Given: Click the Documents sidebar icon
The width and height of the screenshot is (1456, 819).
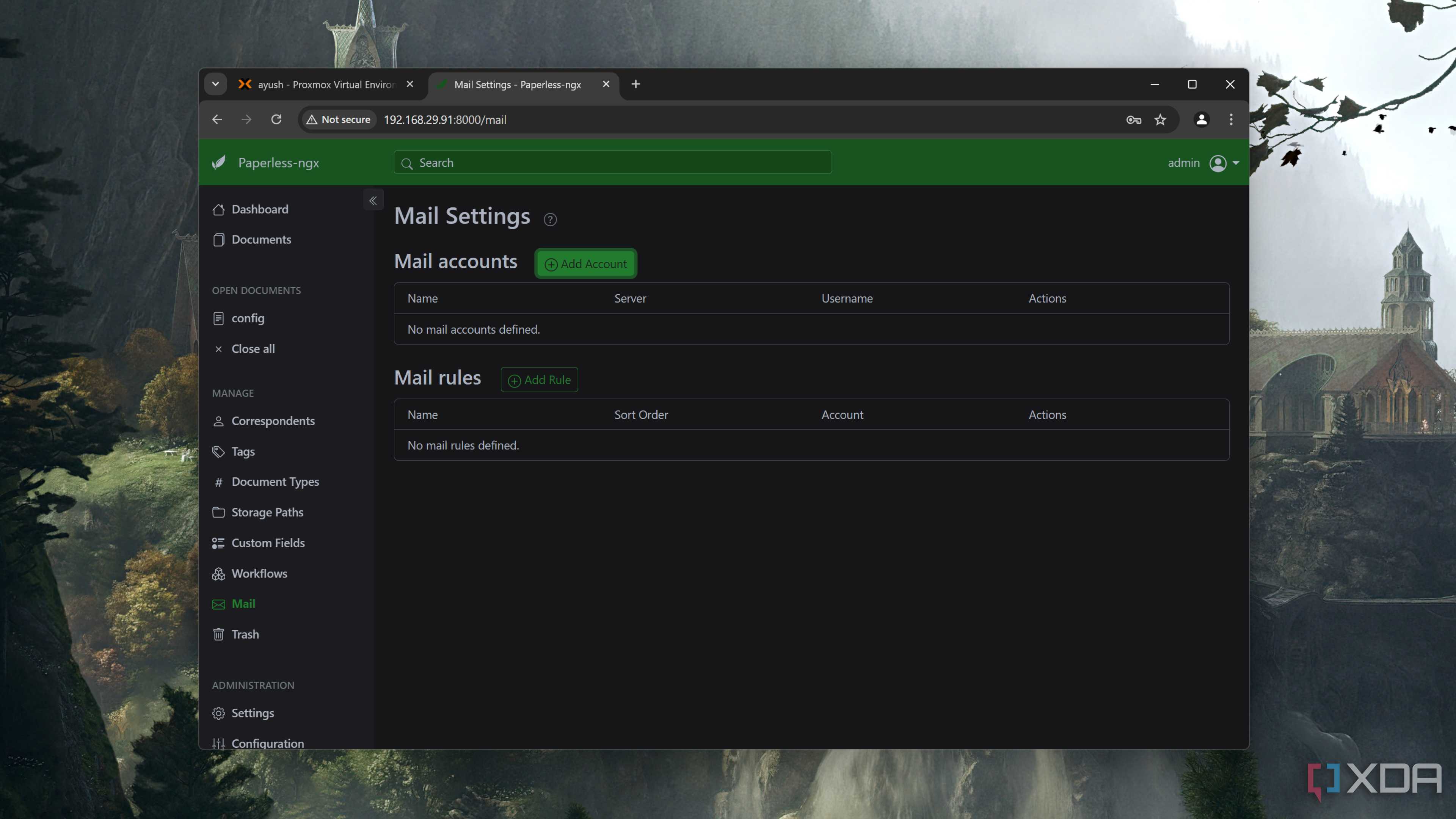Looking at the screenshot, I should (x=219, y=240).
